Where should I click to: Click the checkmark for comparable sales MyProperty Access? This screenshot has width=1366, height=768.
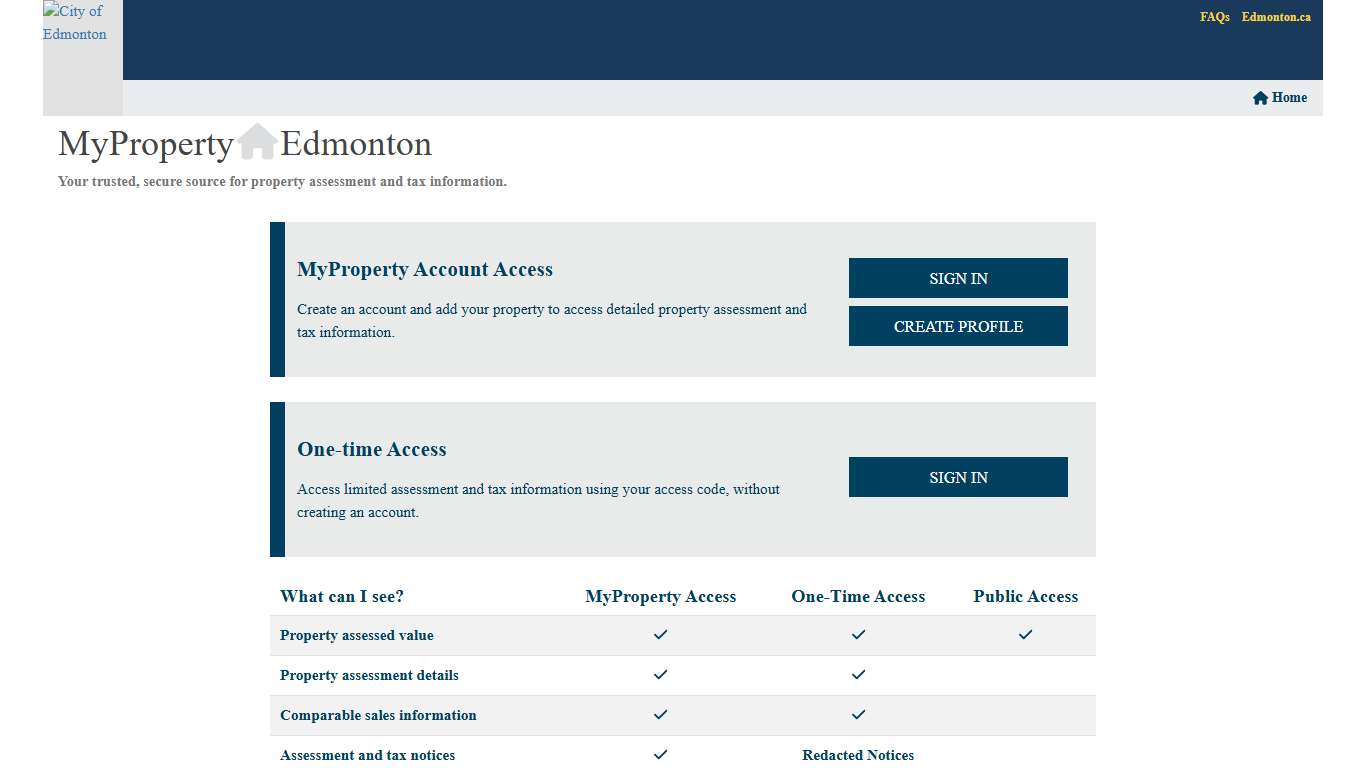coord(660,714)
